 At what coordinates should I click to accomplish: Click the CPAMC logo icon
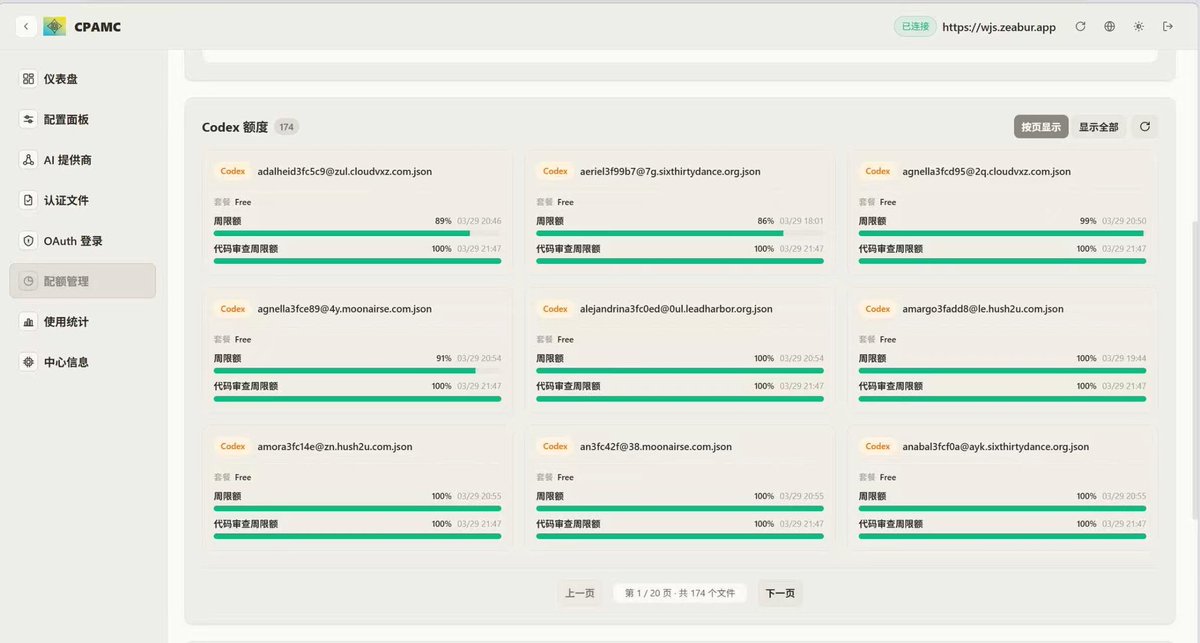[x=54, y=27]
